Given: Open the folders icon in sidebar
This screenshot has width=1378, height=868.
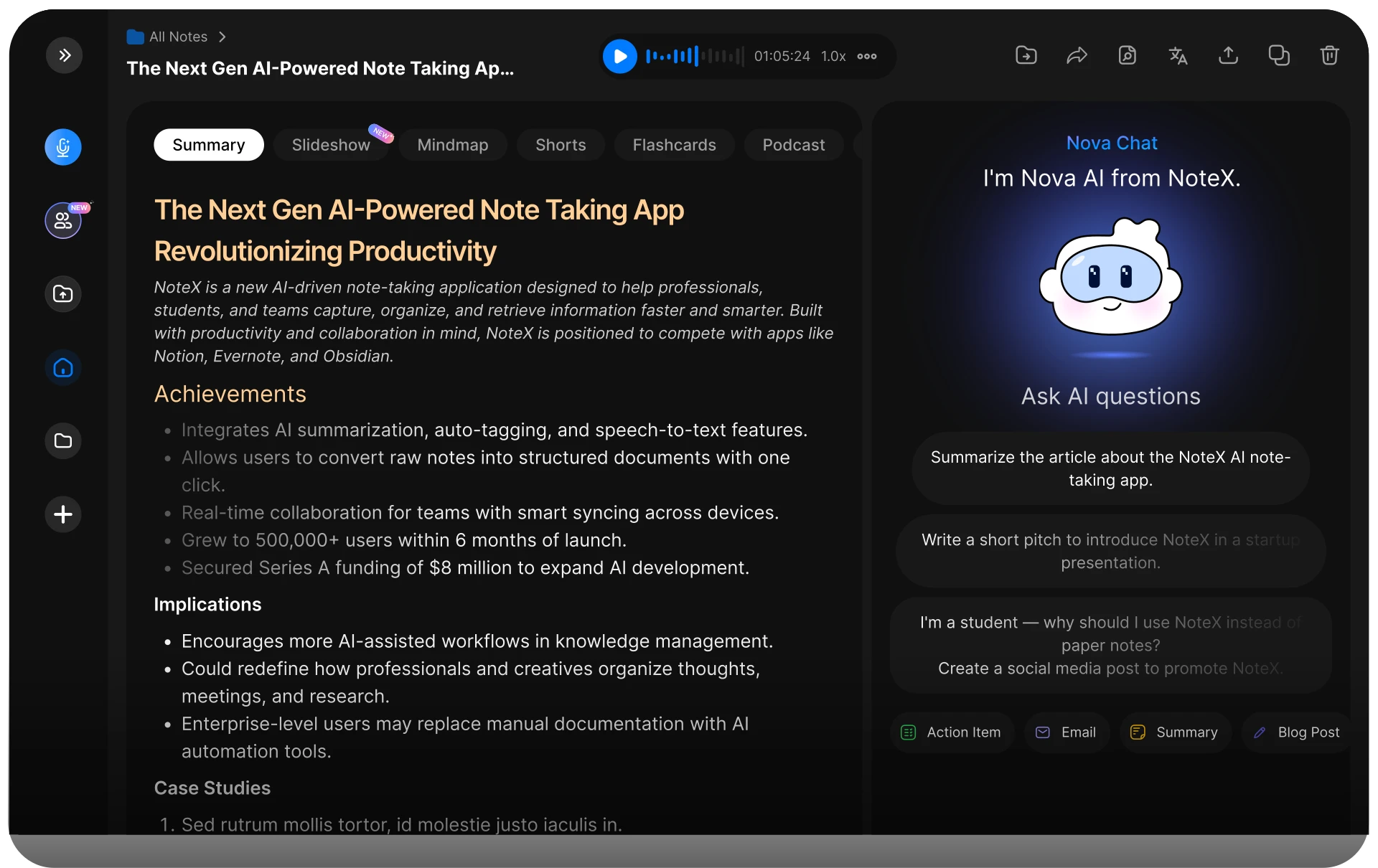Looking at the screenshot, I should point(63,440).
